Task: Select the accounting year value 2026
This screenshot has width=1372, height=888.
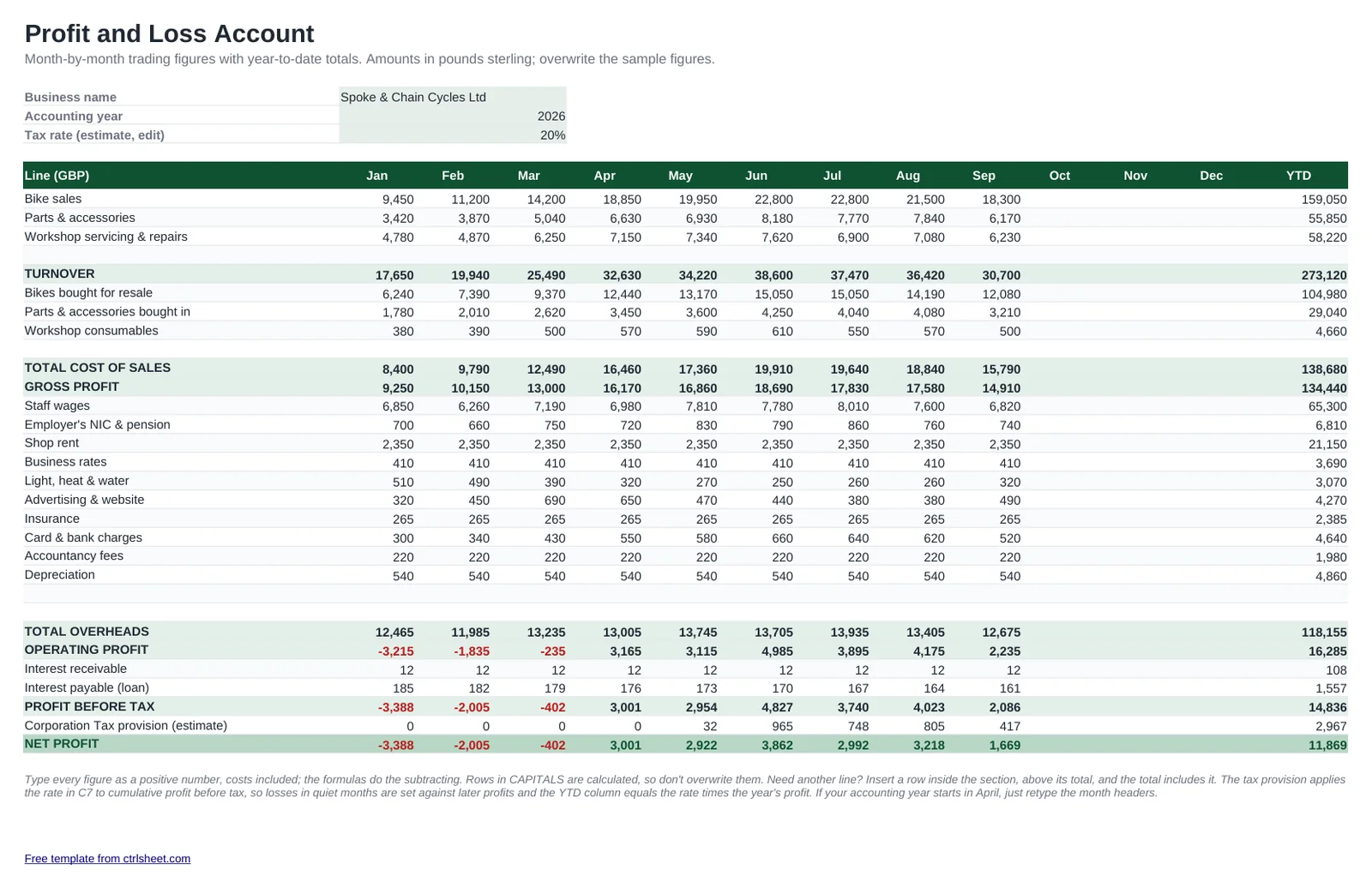Action: coord(453,116)
